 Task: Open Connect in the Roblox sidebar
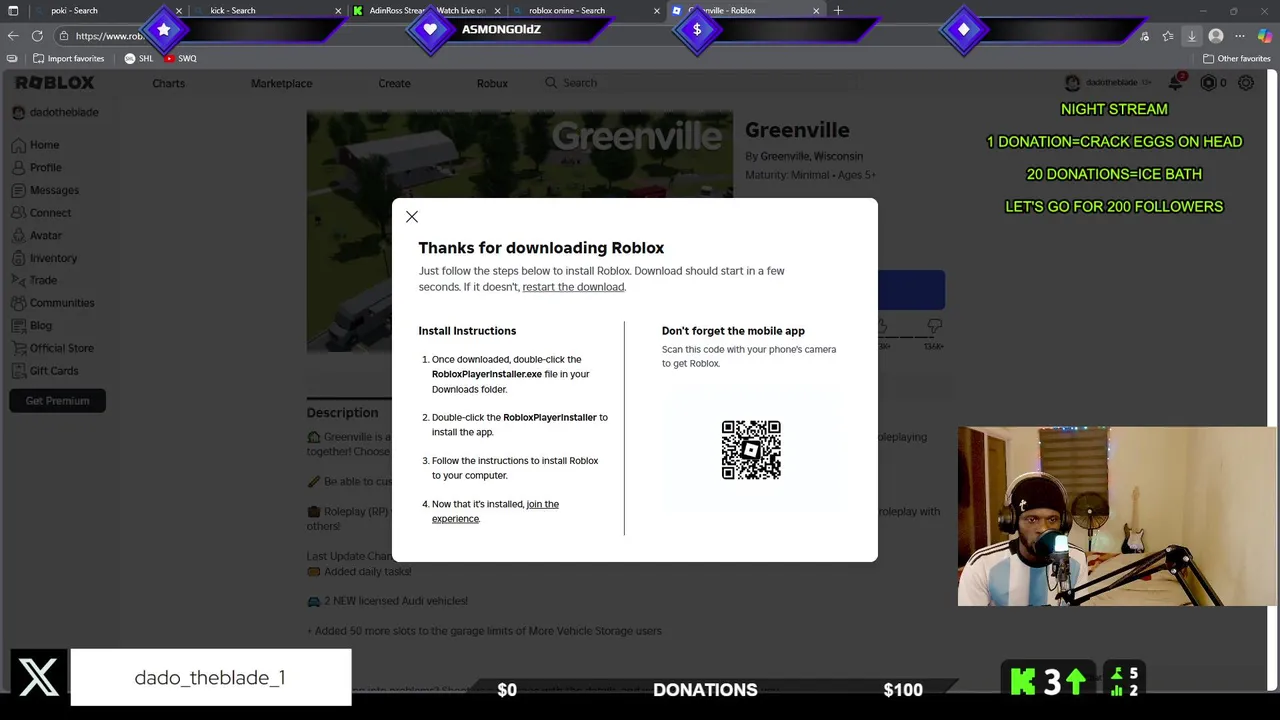pyautogui.click(x=41, y=213)
